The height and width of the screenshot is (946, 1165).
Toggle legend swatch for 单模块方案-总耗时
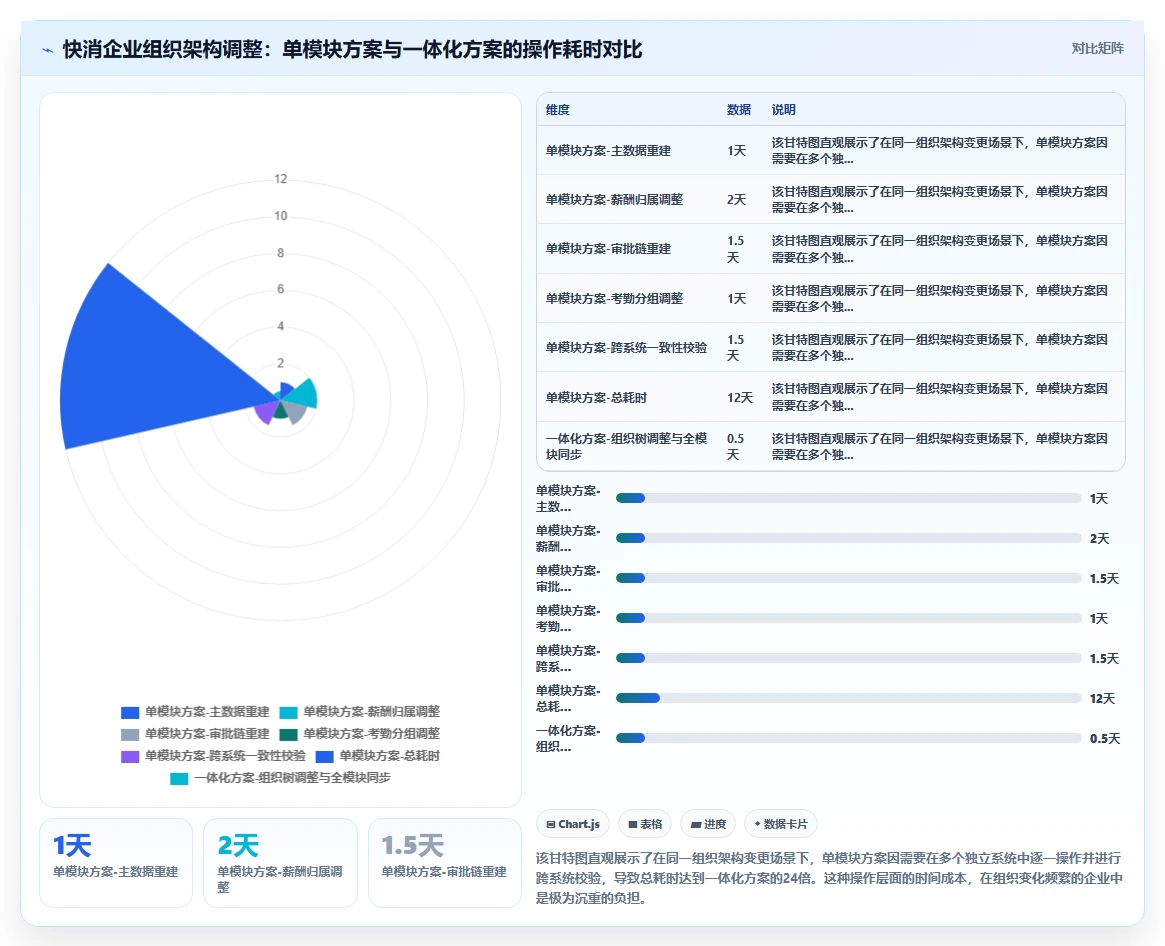pos(325,757)
